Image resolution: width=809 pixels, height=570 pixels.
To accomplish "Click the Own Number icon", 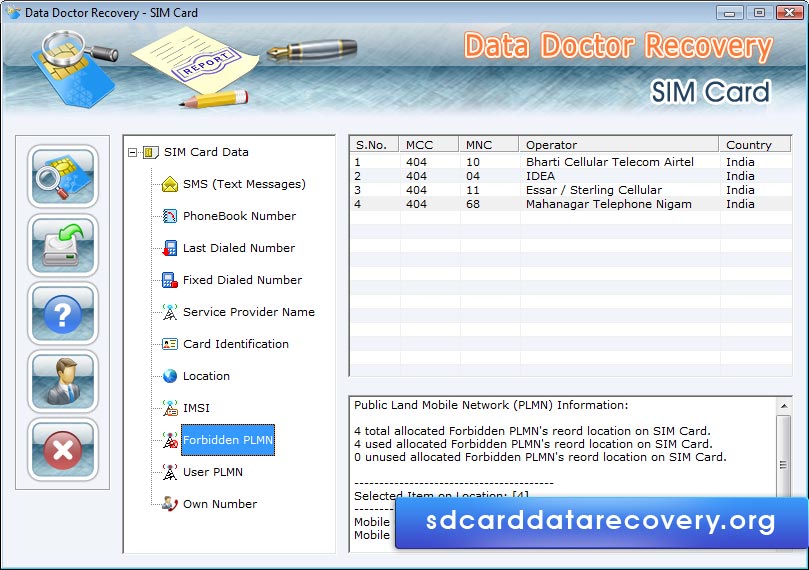I will click(x=170, y=504).
